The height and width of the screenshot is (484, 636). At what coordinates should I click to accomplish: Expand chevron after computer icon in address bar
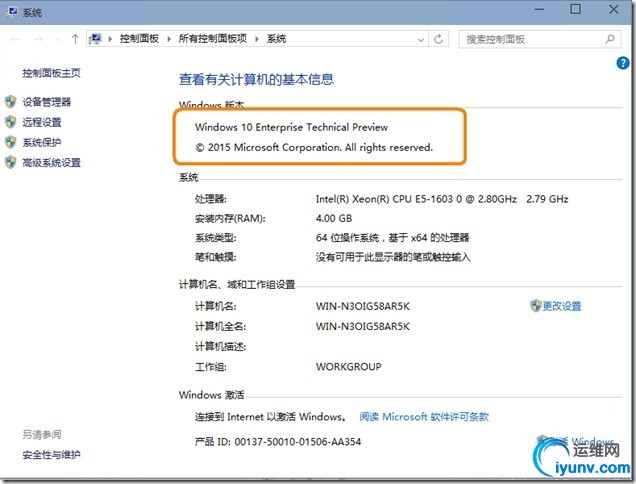110,39
